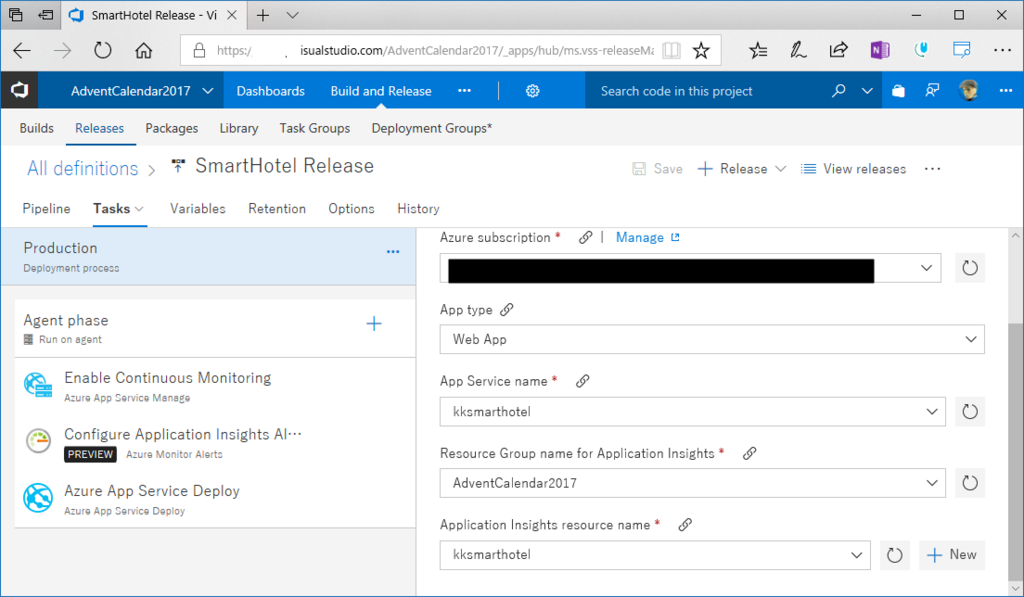Open Build and Release menu
Viewport: 1024px width, 597px height.
click(381, 91)
